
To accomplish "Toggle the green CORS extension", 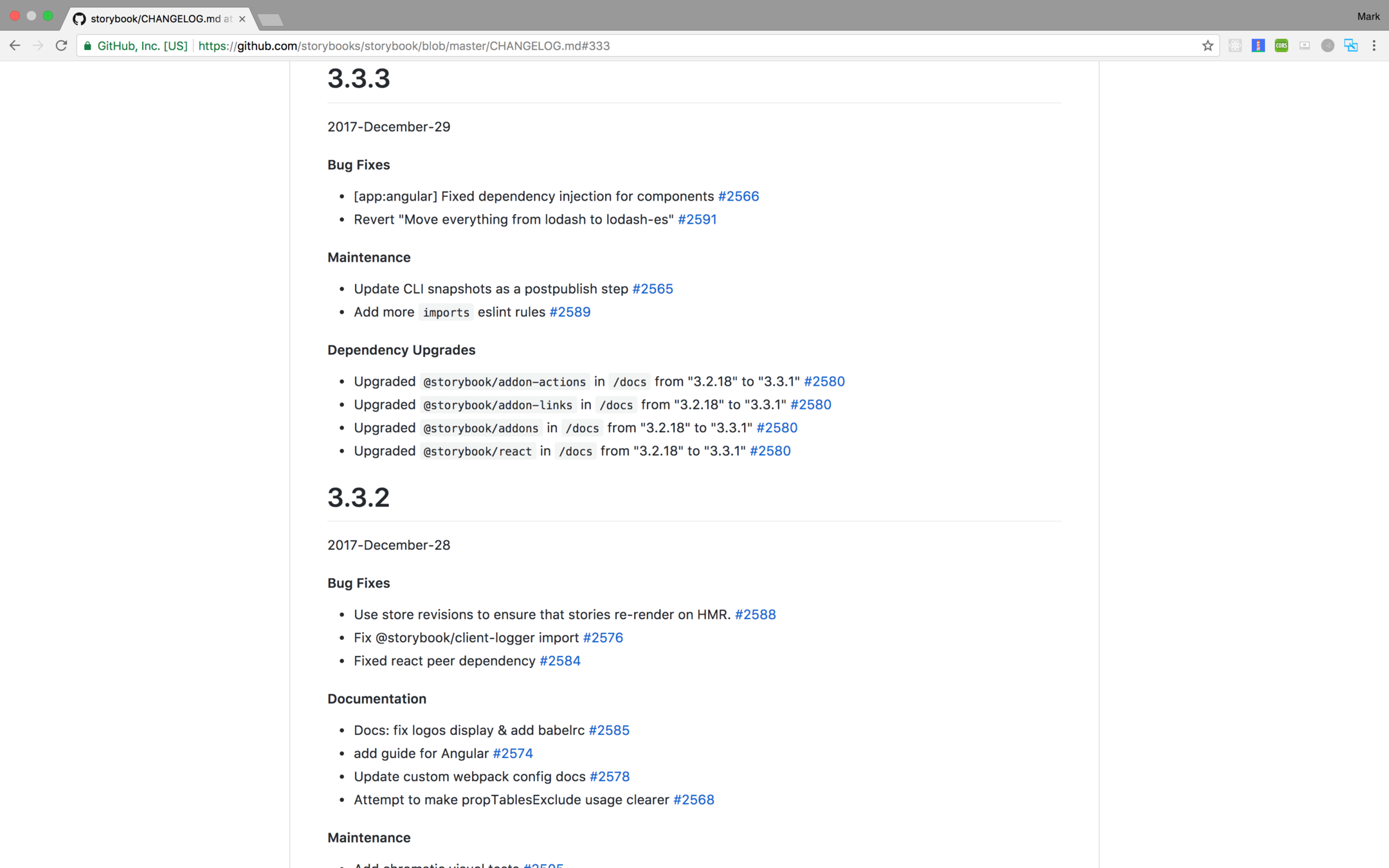I will pos(1281,46).
